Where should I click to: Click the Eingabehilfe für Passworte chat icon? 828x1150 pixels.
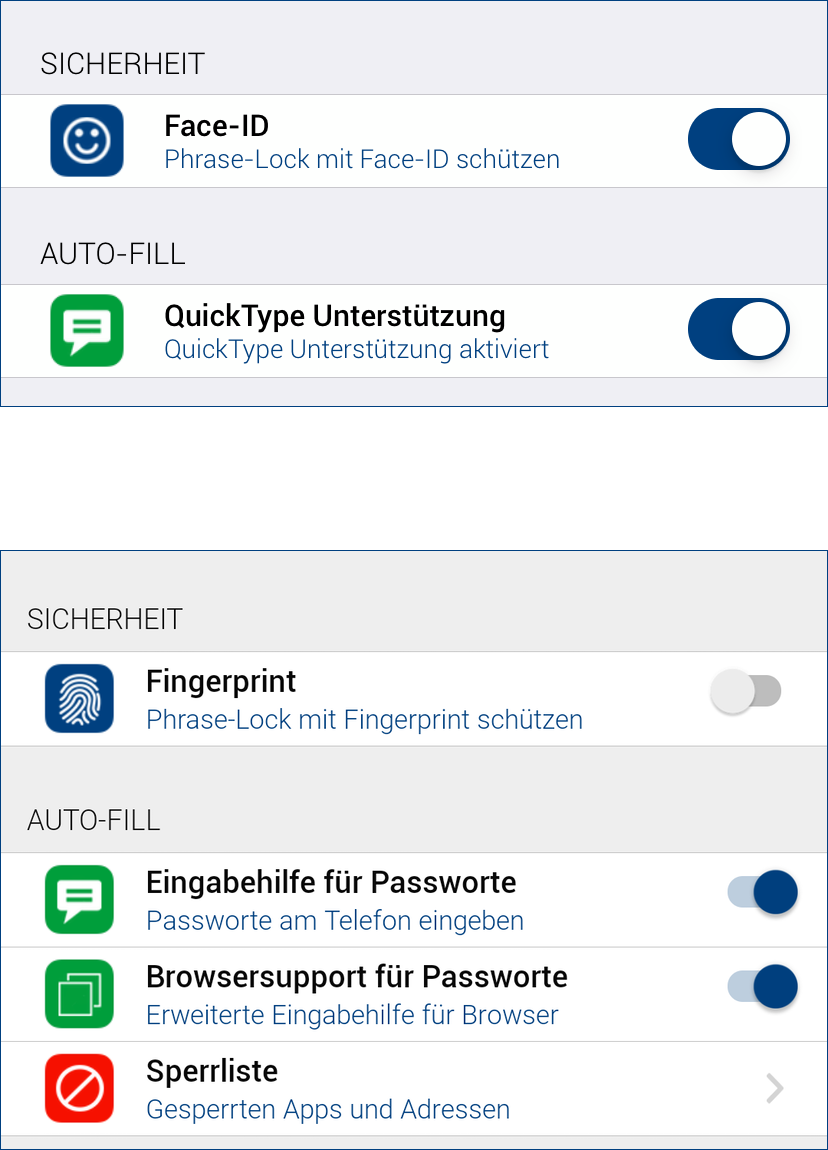[79, 899]
